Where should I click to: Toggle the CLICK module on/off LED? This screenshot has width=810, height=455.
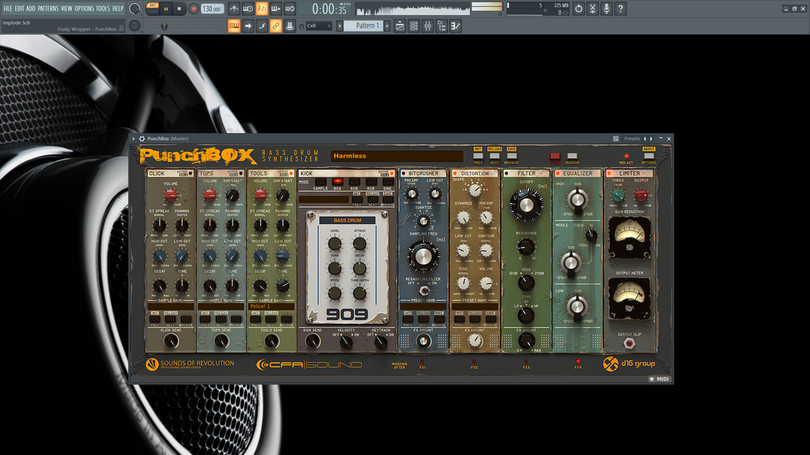[x=190, y=174]
